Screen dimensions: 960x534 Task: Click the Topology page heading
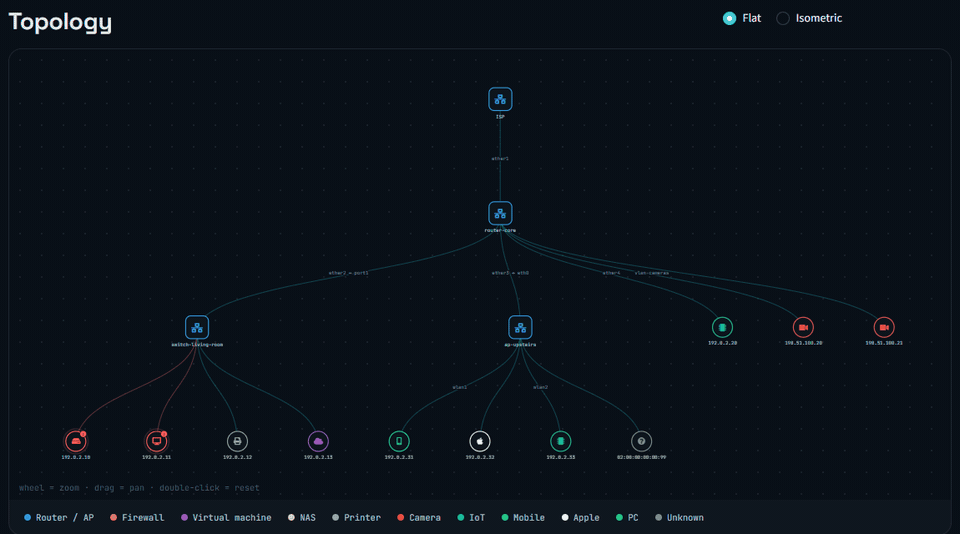click(60, 22)
